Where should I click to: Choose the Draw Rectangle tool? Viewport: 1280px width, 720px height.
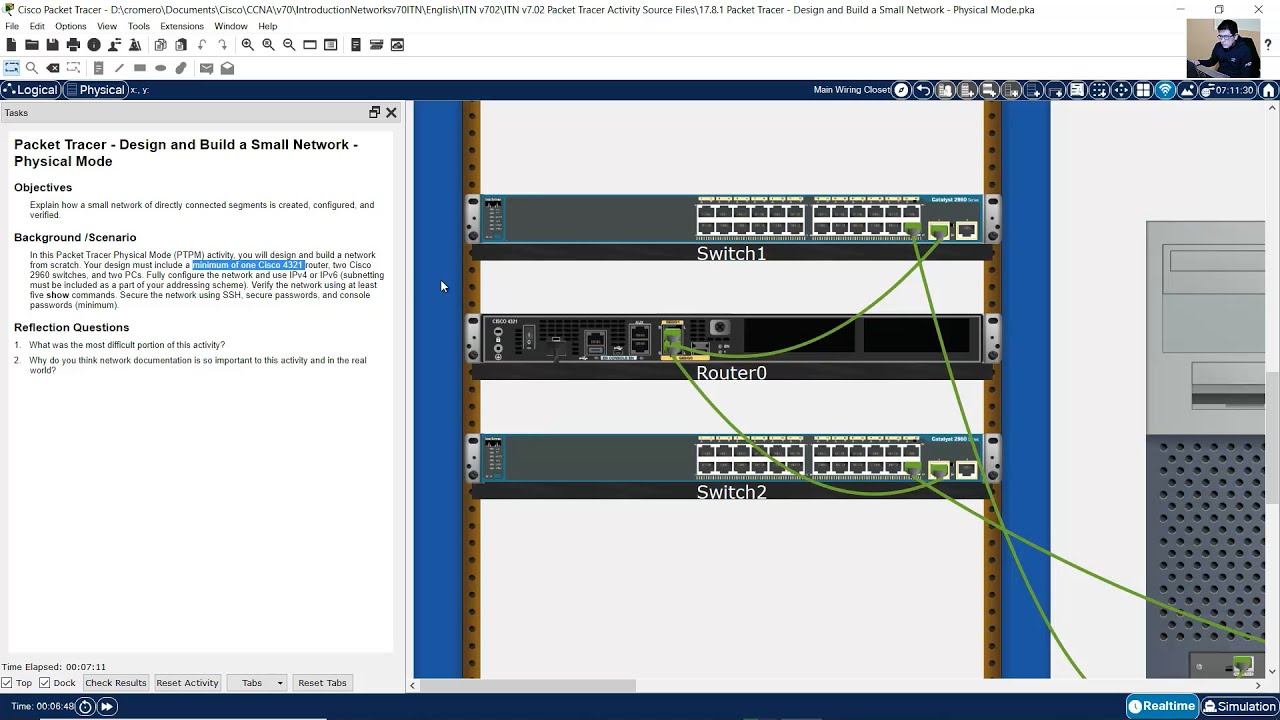(x=140, y=68)
